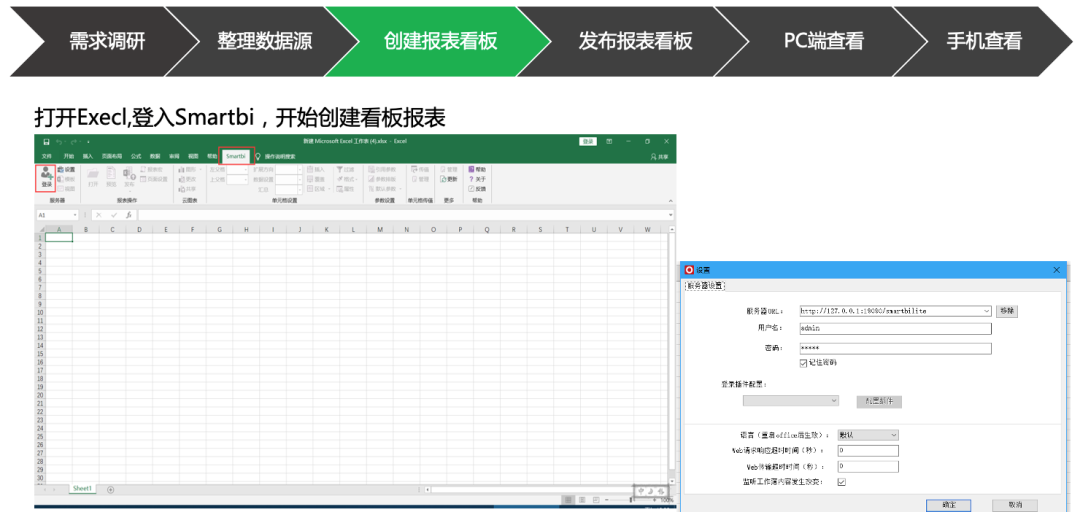Toggle the 监听工作簿内容发生改变 checkbox
The width and height of the screenshot is (1080, 512).
[842, 482]
